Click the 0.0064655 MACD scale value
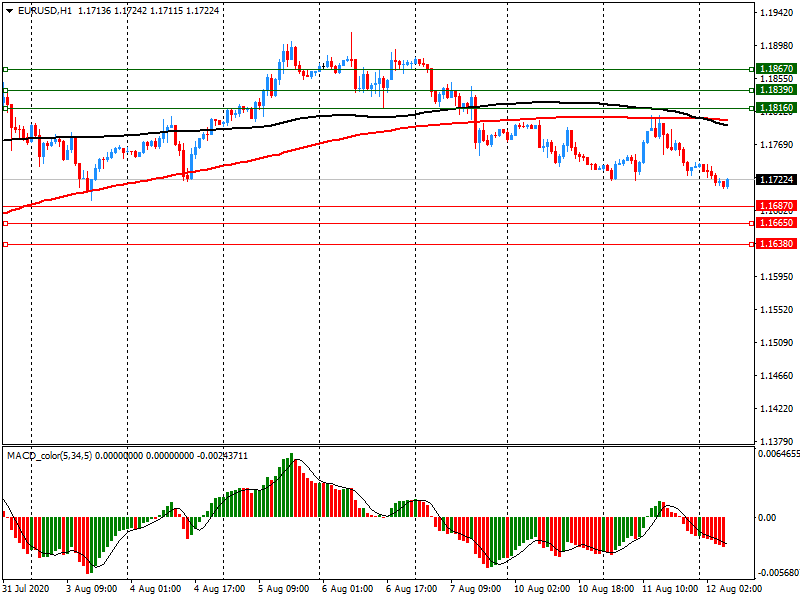This screenshot has height=600, width=800. pos(779,453)
